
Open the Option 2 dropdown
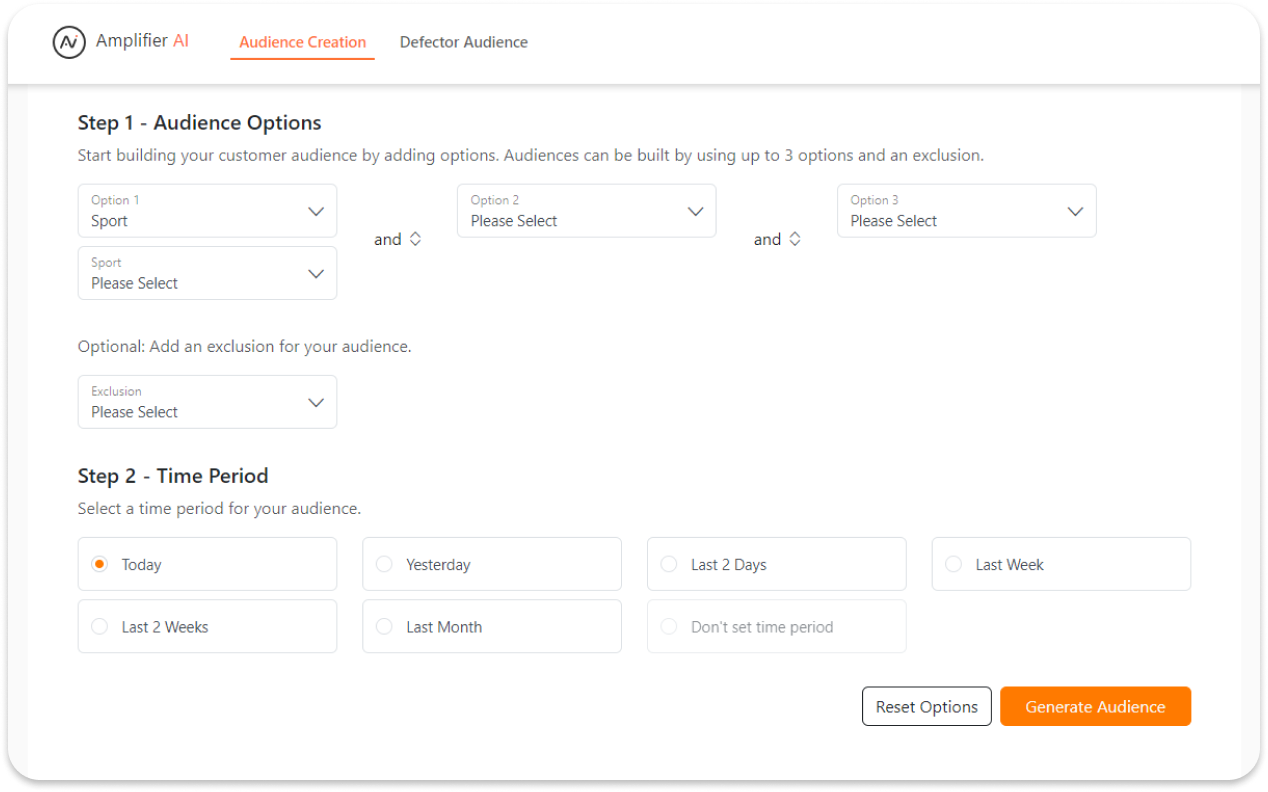click(x=587, y=211)
